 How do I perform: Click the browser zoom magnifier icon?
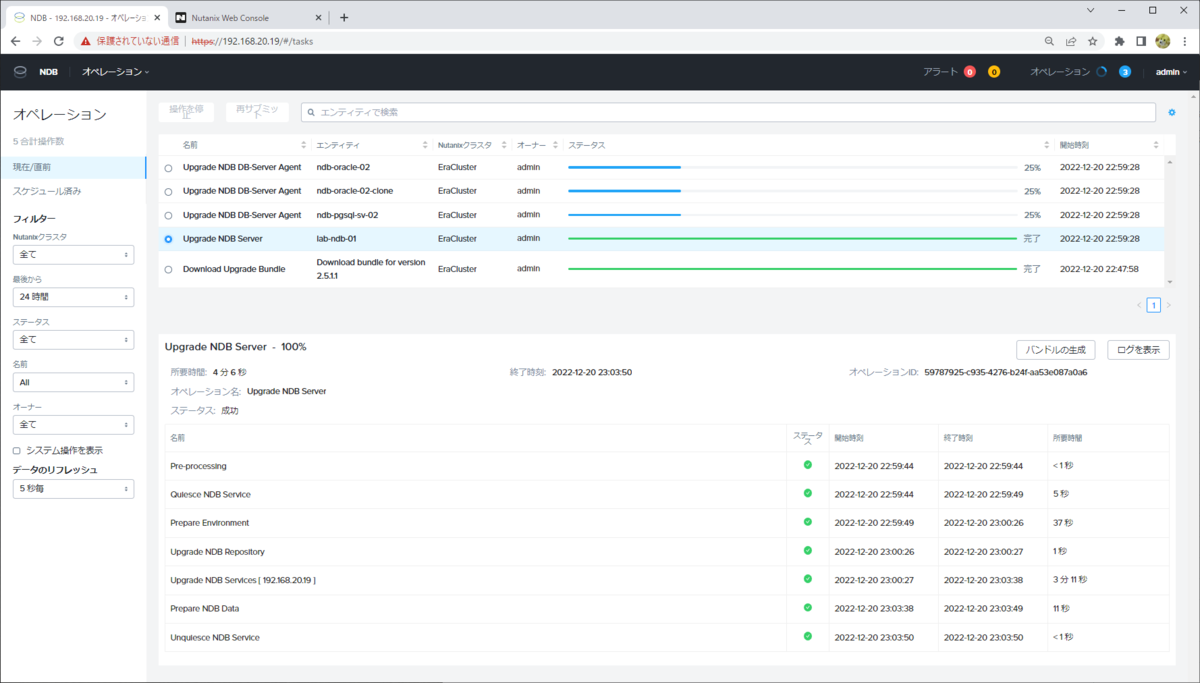[x=1049, y=41]
